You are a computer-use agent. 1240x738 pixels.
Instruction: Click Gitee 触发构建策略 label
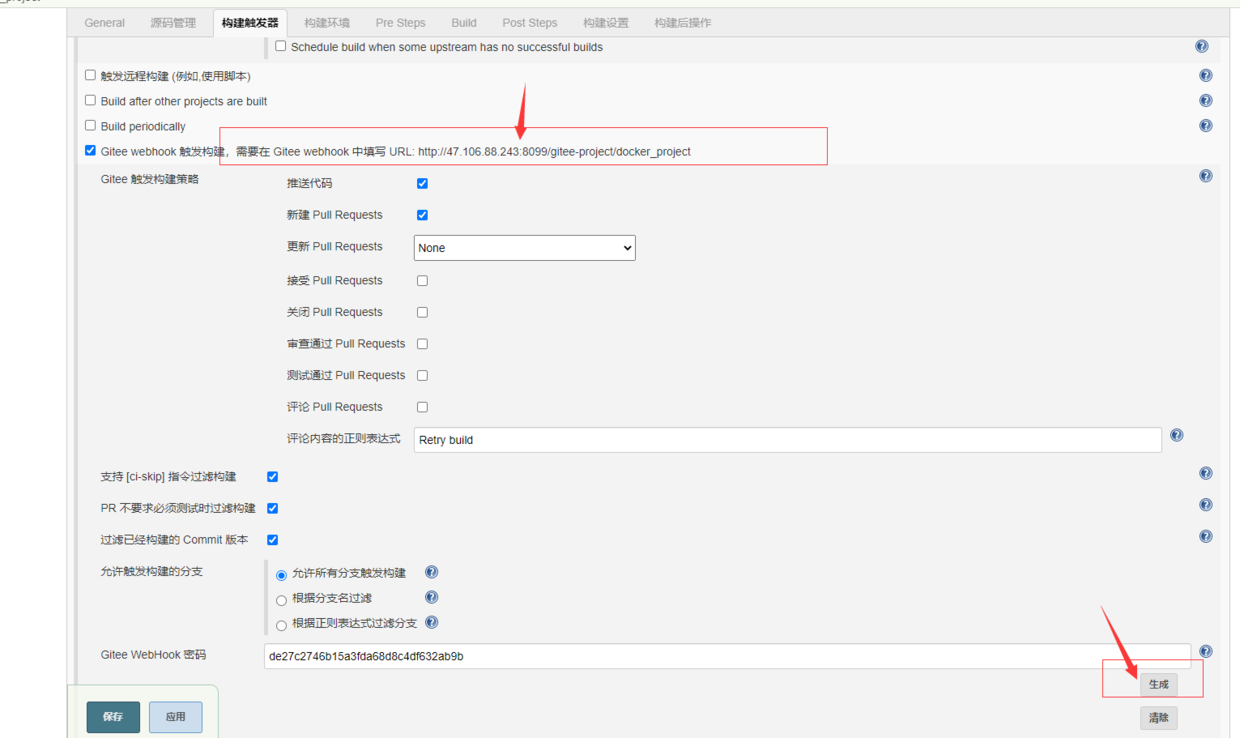tap(150, 180)
